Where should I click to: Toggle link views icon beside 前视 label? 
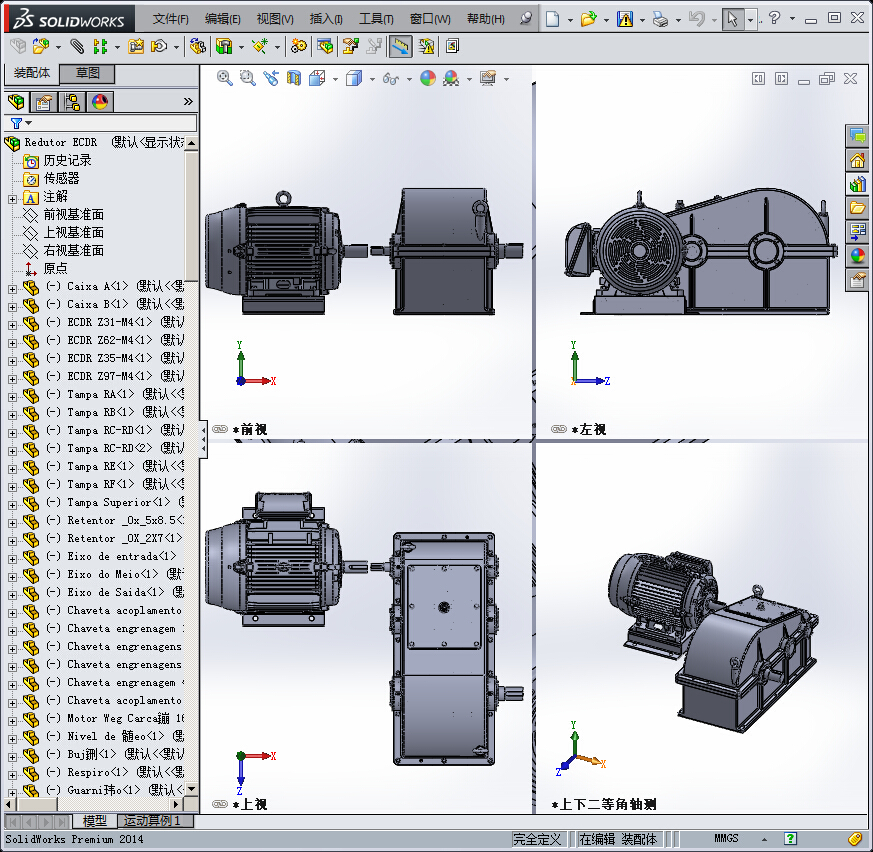click(220, 429)
